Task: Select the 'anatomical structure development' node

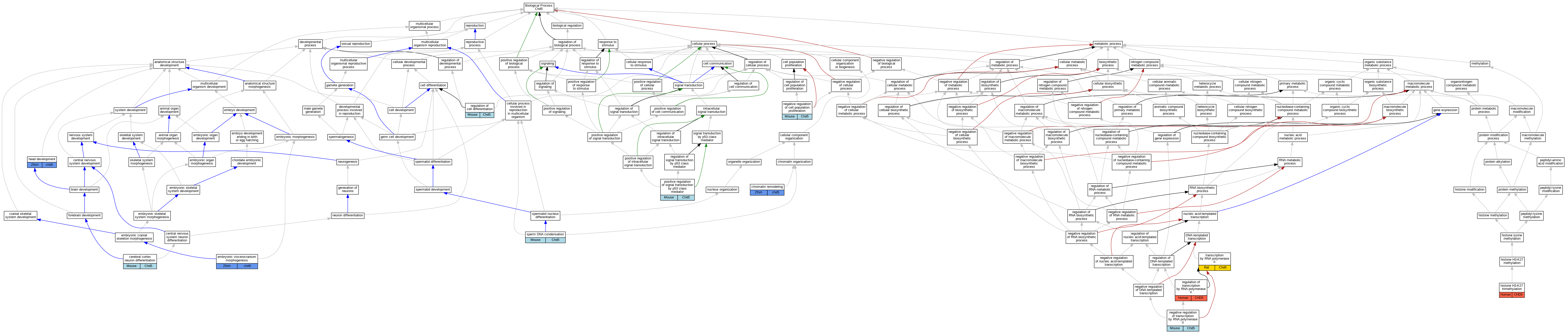Action: tap(169, 64)
